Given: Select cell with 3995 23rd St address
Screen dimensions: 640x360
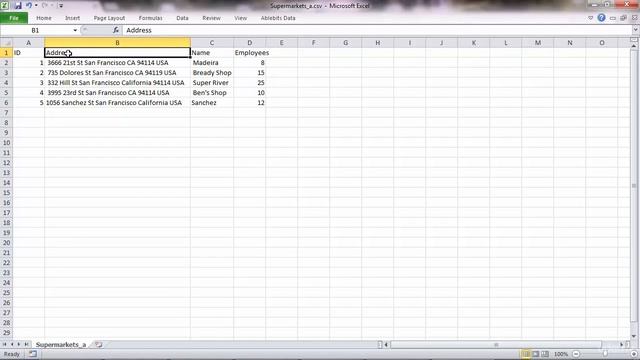Looking at the screenshot, I should coord(117,93).
